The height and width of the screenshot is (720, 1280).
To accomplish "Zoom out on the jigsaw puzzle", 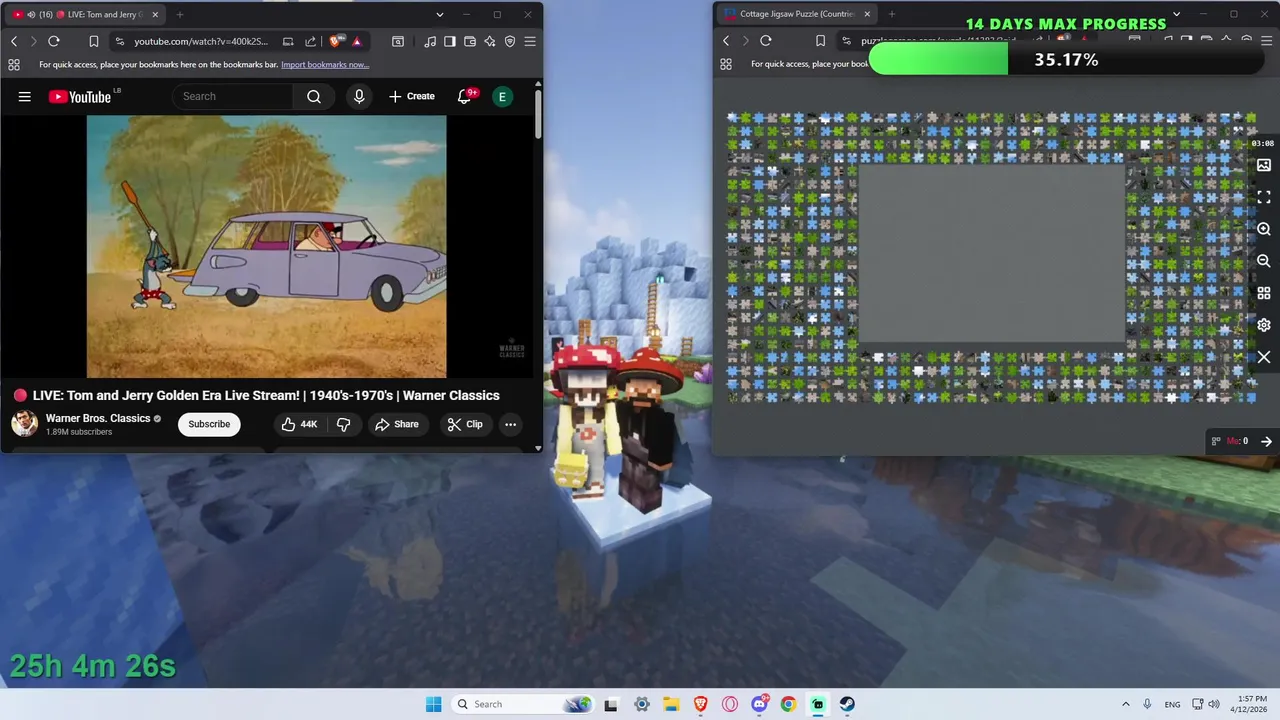I will 1264,261.
